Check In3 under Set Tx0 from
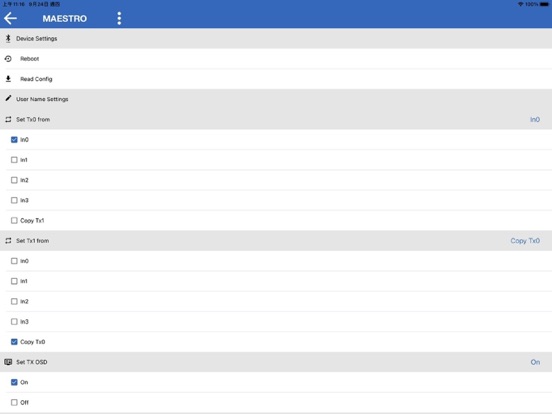Image resolution: width=552 pixels, height=414 pixels. [14, 200]
